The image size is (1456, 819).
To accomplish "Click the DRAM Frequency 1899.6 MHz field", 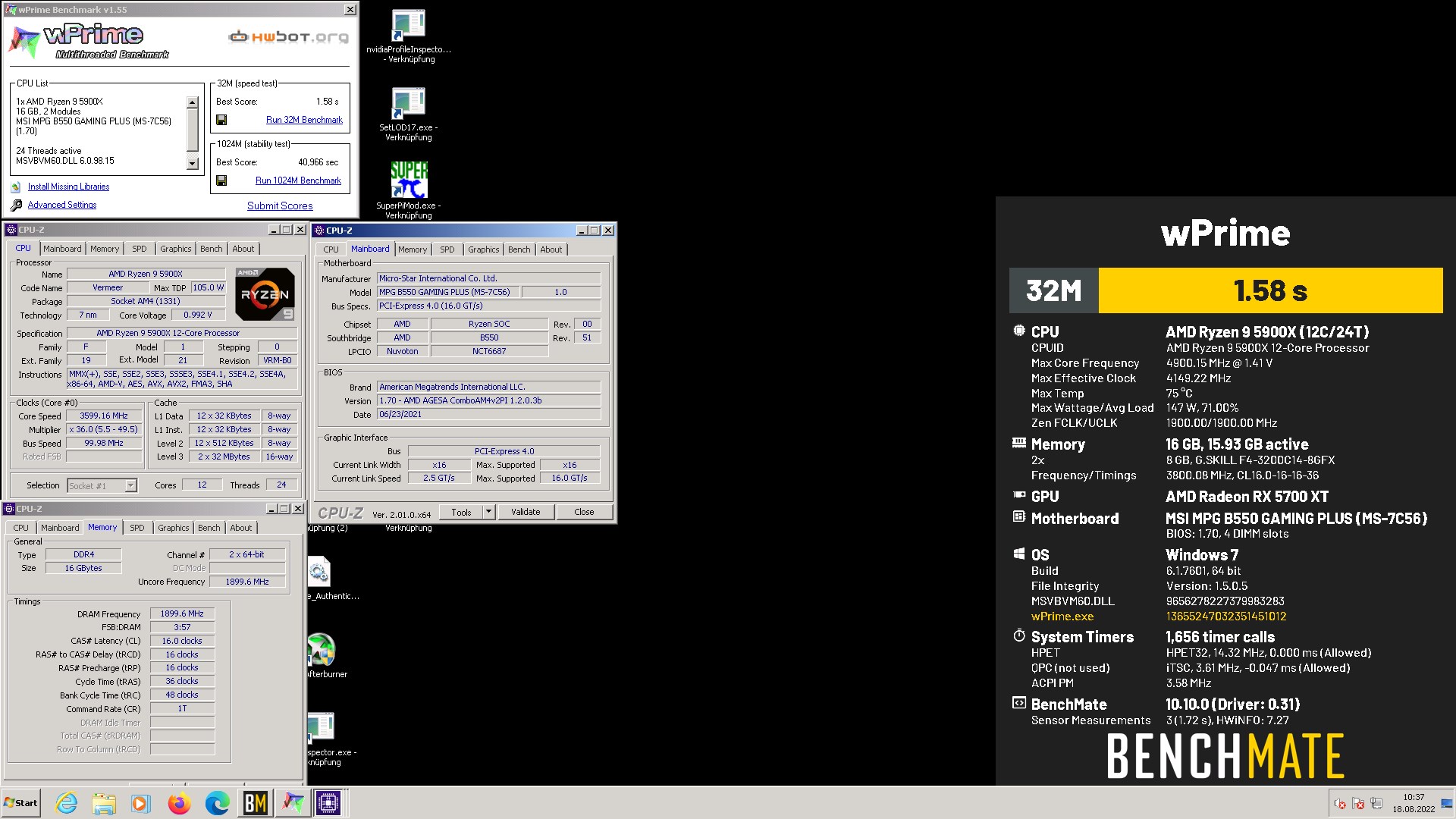I will (x=182, y=613).
